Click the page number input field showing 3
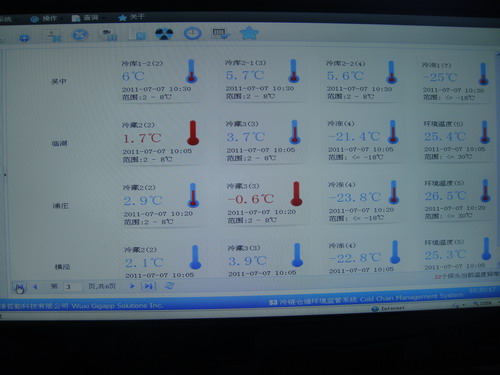Image resolution: width=500 pixels, height=375 pixels. 73,287
